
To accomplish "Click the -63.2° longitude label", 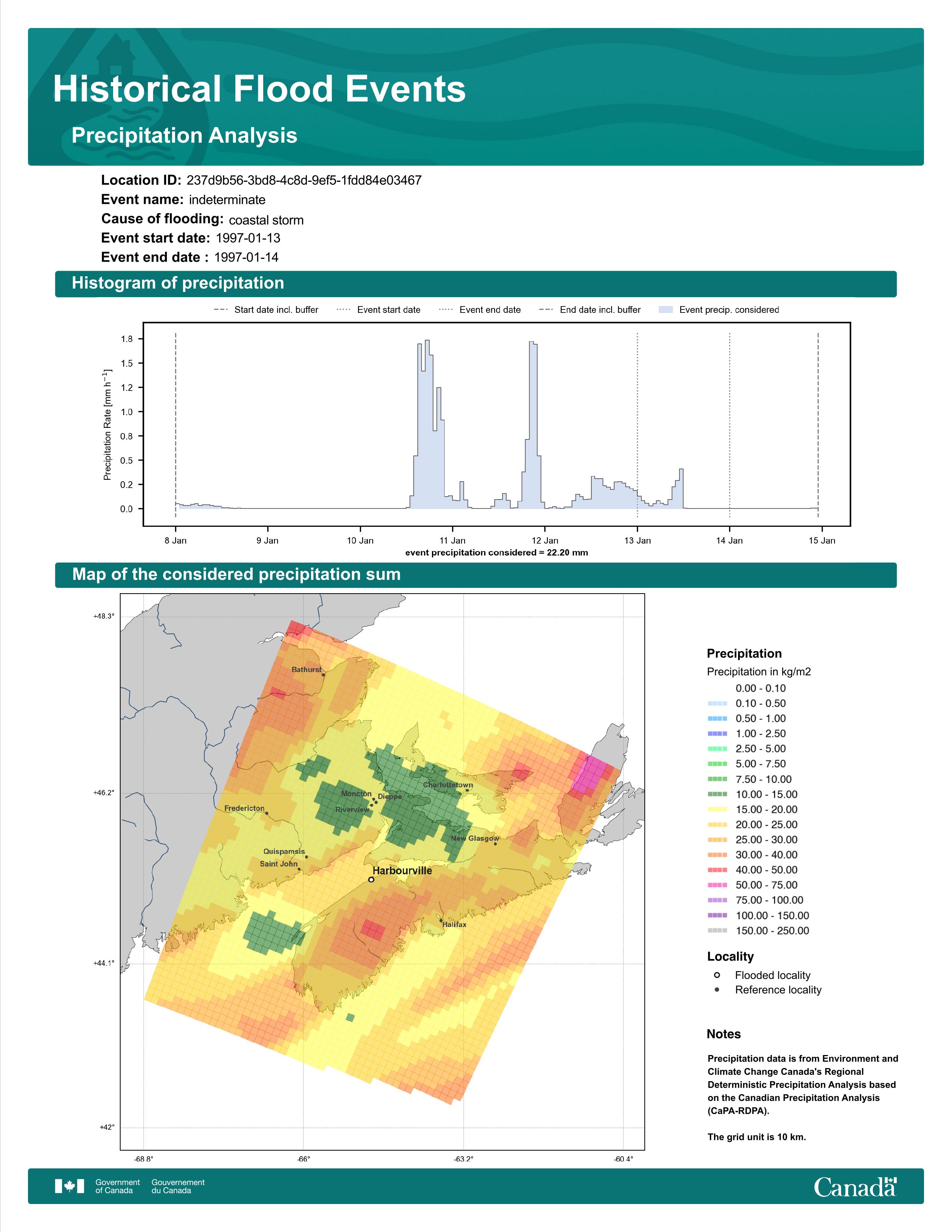I will coord(464,1159).
